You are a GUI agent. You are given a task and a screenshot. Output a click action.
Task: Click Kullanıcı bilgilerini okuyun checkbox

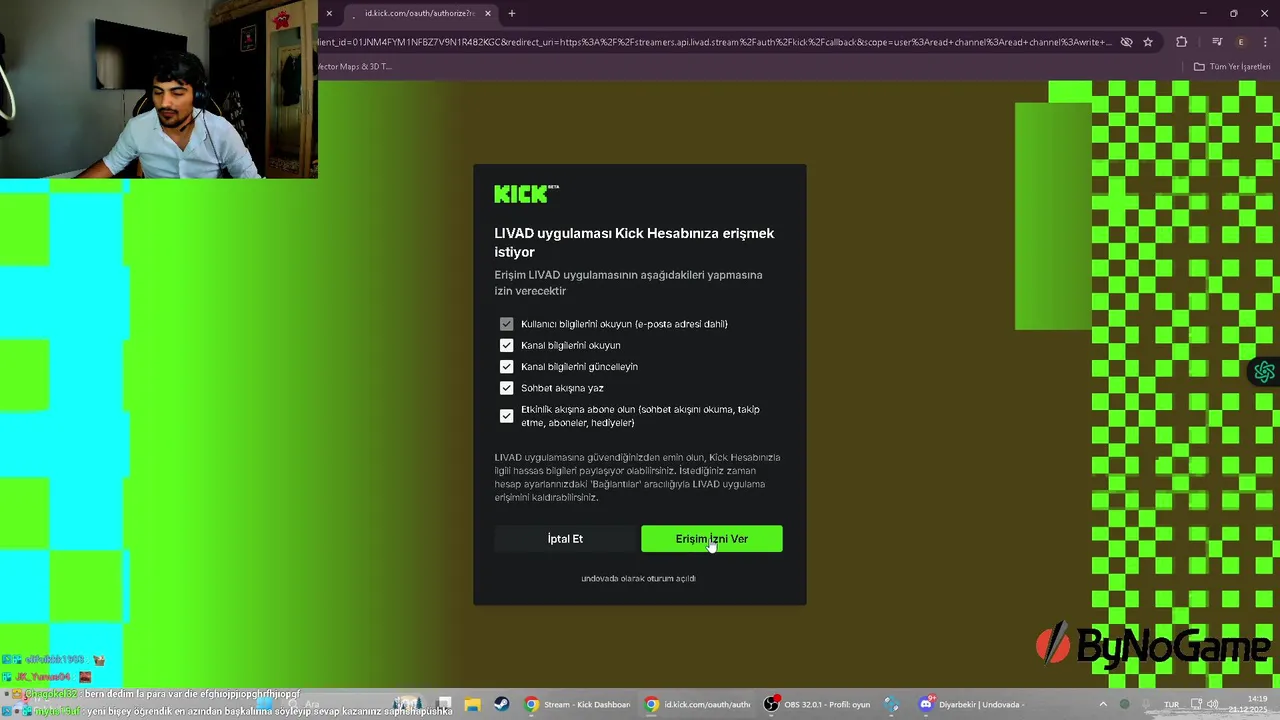(x=506, y=324)
